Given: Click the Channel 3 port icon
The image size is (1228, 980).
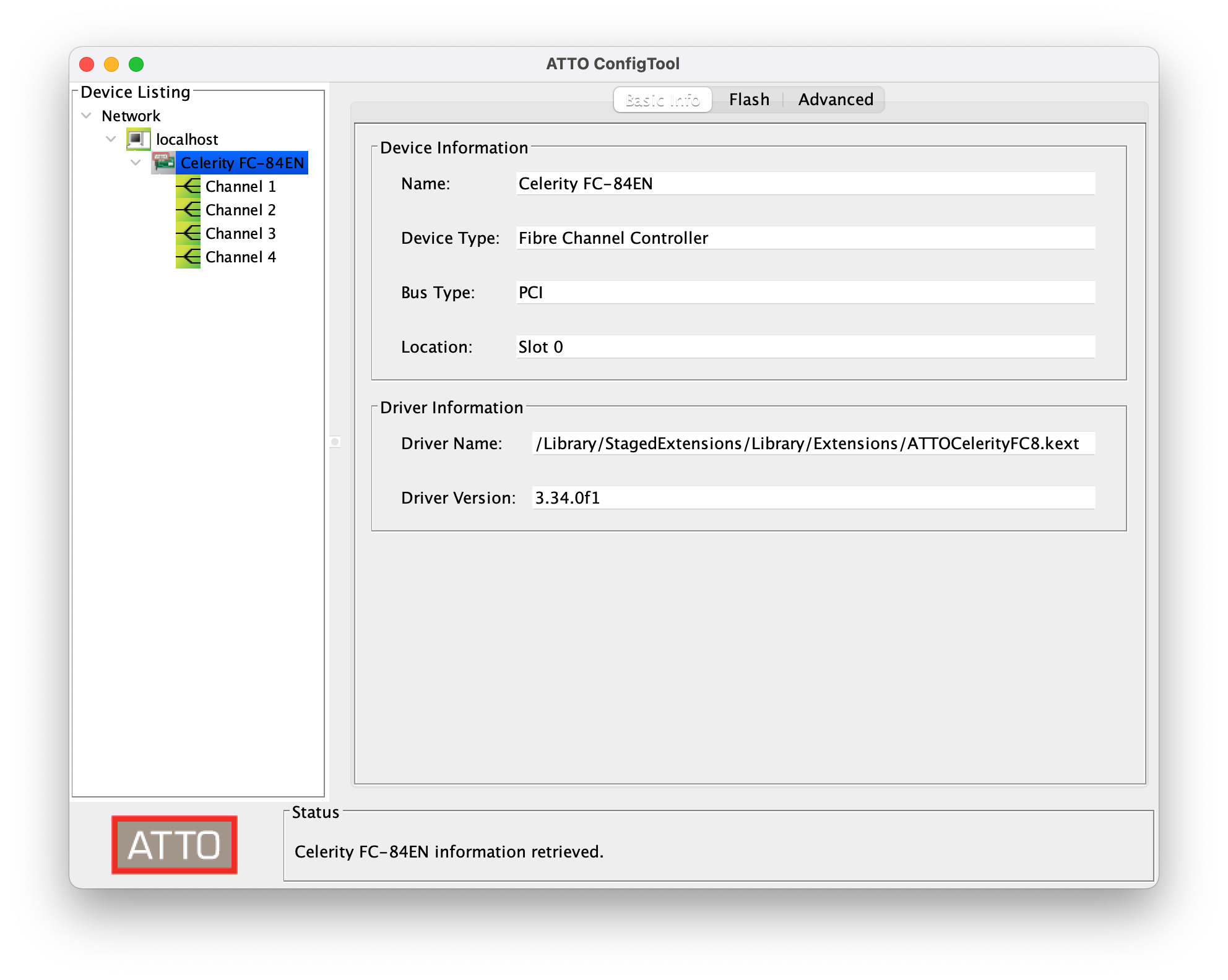Looking at the screenshot, I should [188, 233].
